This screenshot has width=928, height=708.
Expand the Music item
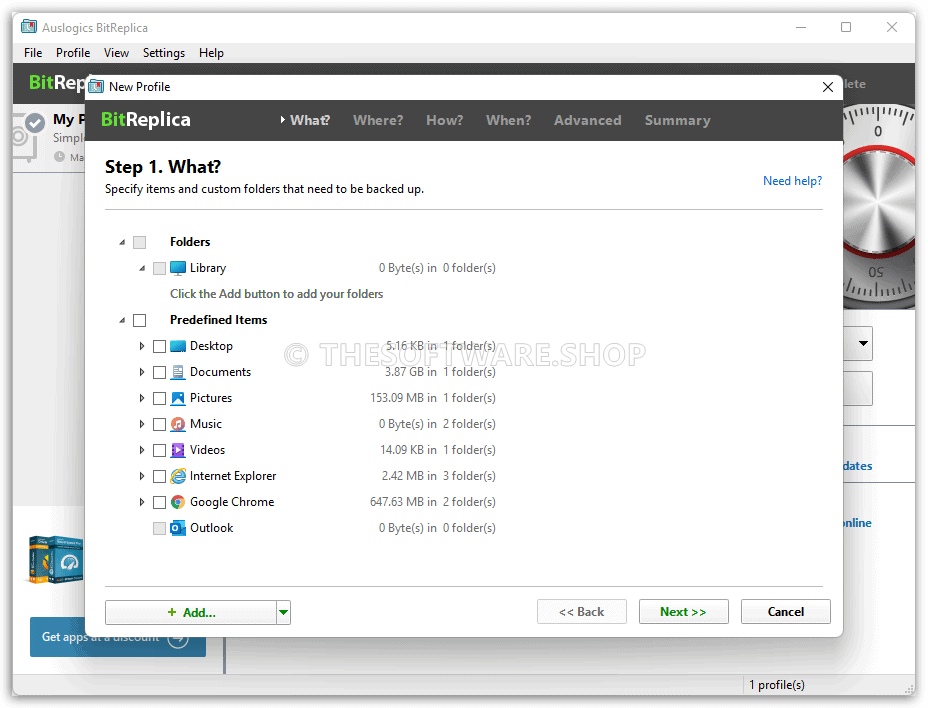[x=142, y=424]
